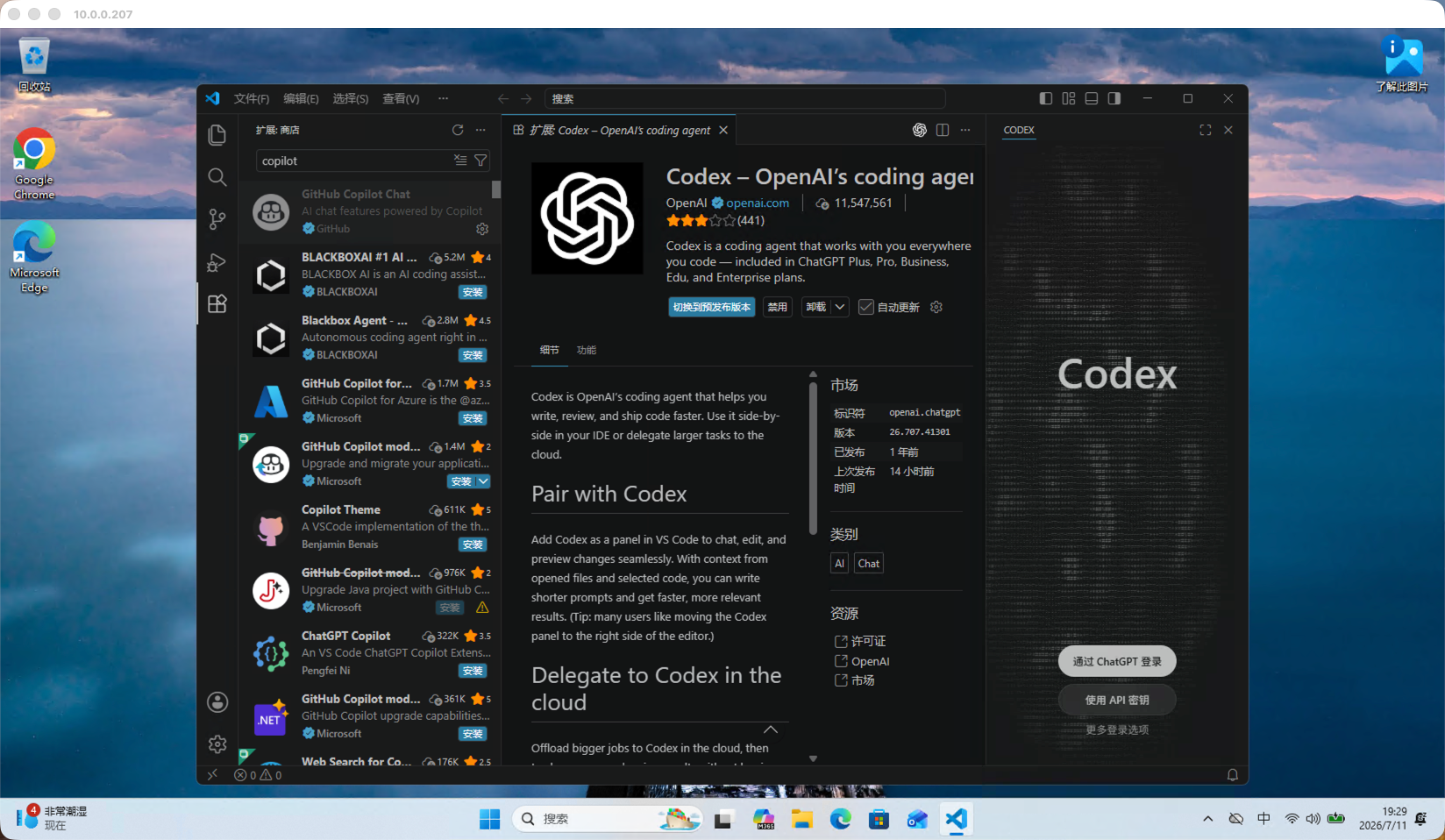
Task: Expand hidden menu bar items ellipsis
Action: point(444,98)
